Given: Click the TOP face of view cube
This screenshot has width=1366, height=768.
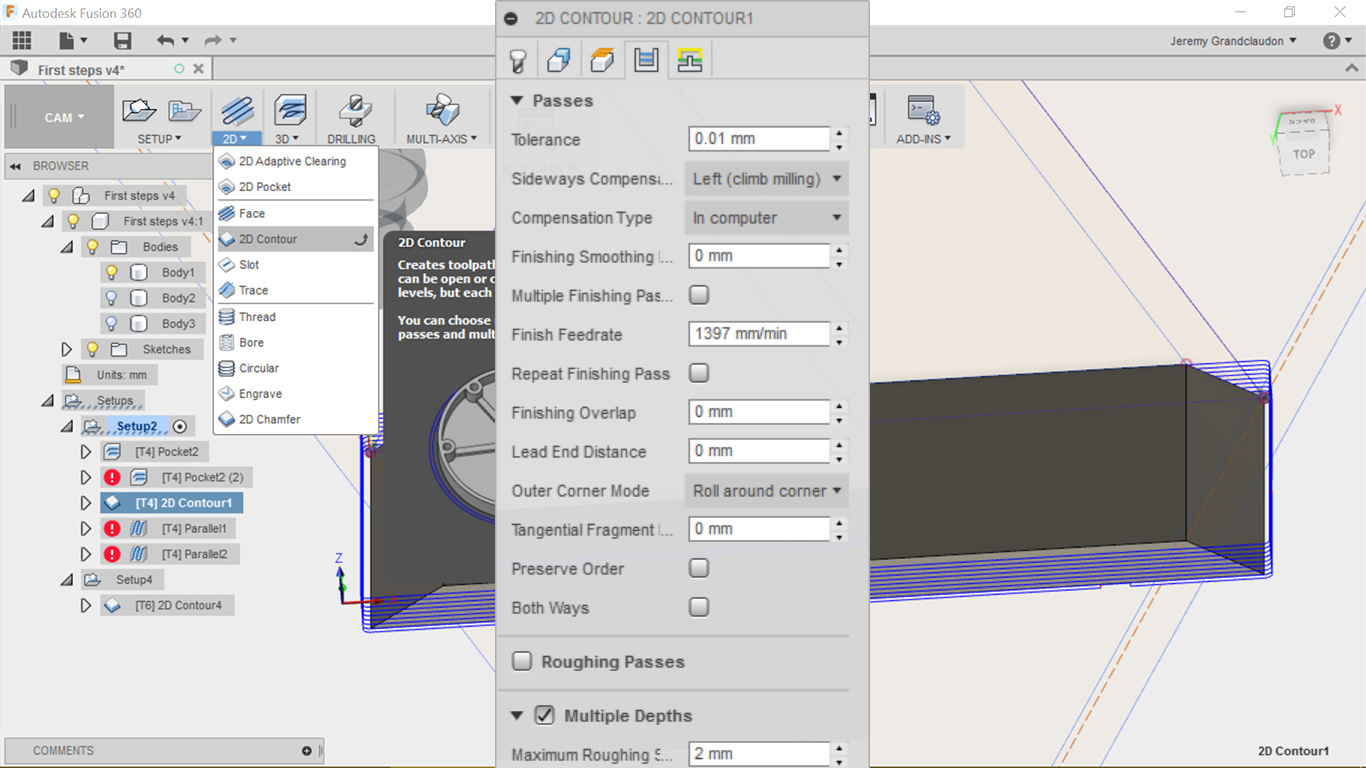Looking at the screenshot, I should [x=1304, y=154].
